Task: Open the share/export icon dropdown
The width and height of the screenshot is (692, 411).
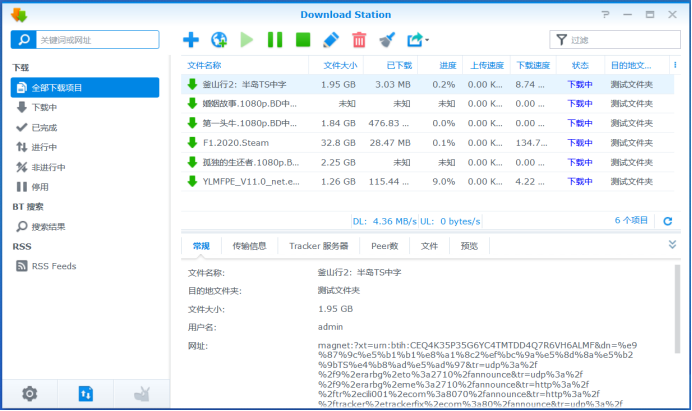Action: 417,40
